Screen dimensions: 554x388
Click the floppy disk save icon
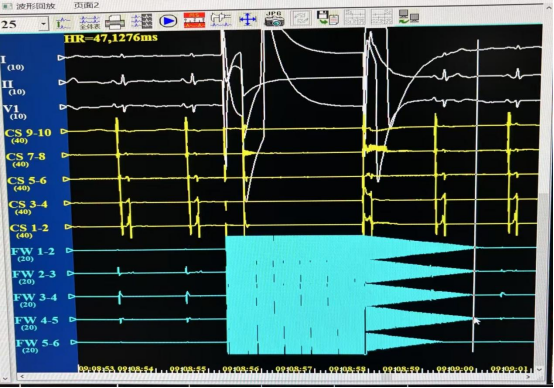[328, 17]
